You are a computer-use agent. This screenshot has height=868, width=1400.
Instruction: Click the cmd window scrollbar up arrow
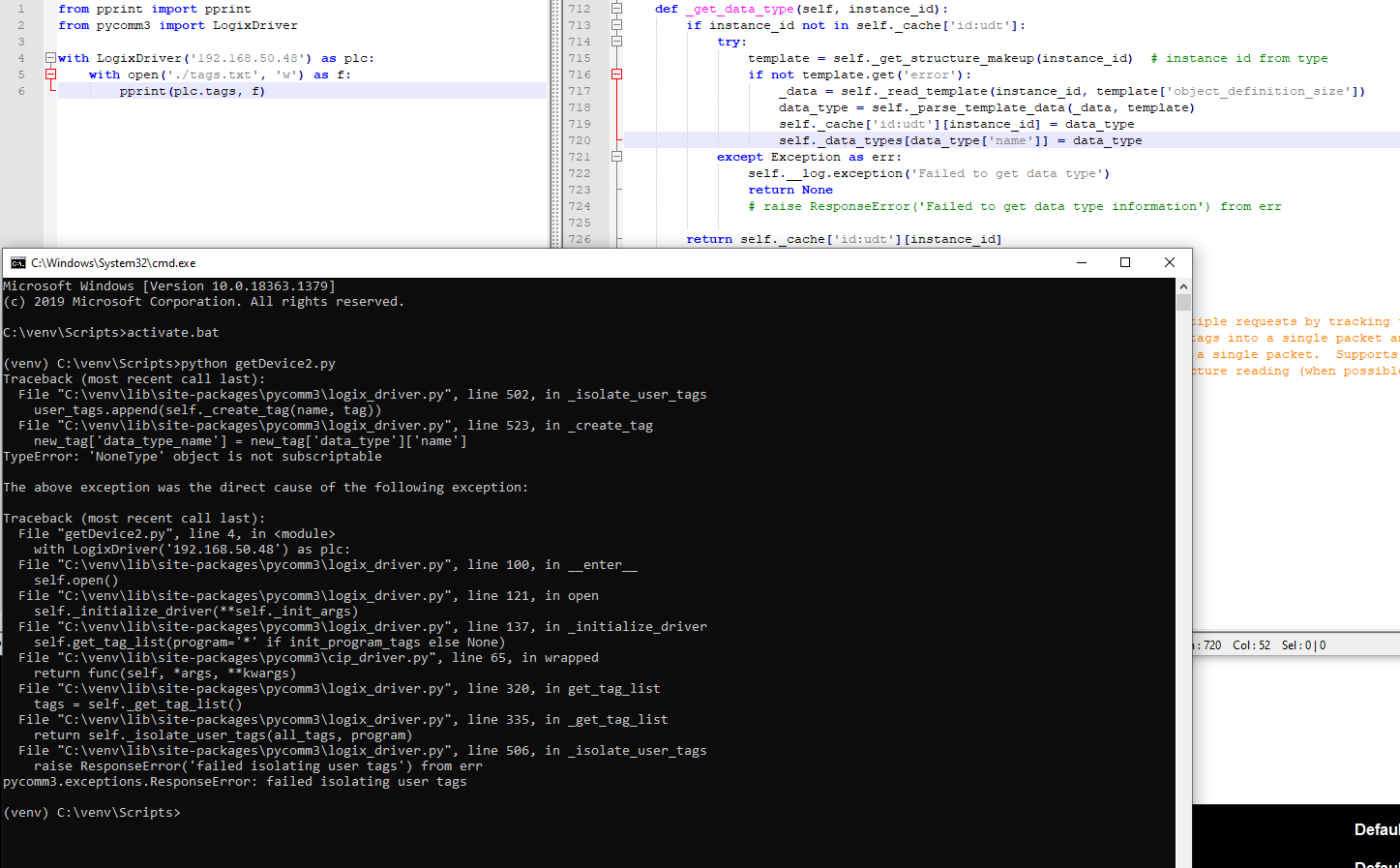pos(1182,284)
